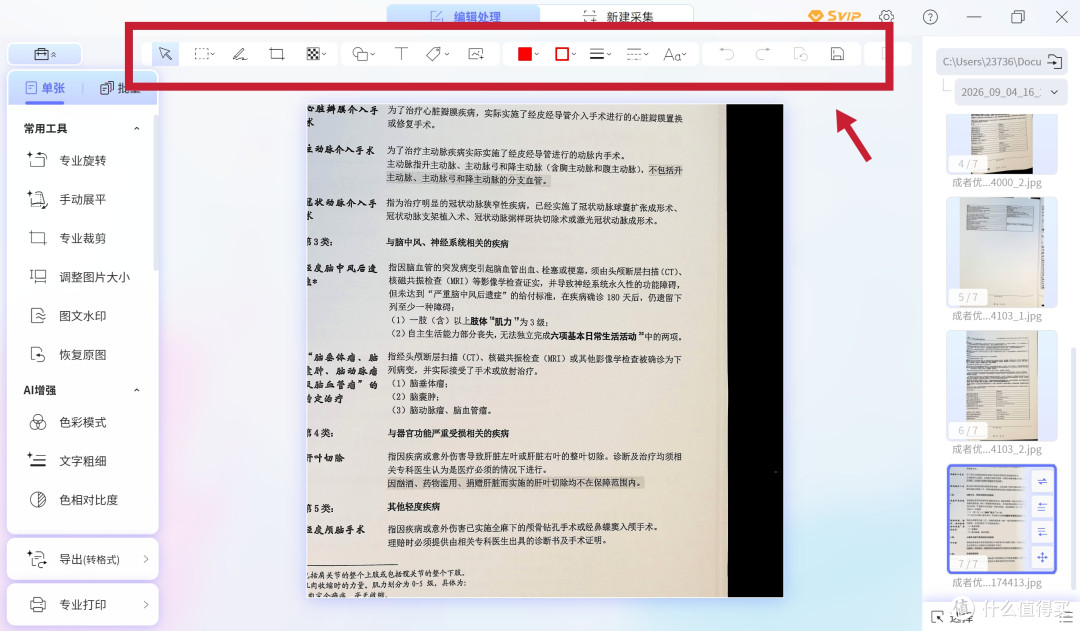
Task: Open 图文水印 watermark tool
Action: [66, 316]
